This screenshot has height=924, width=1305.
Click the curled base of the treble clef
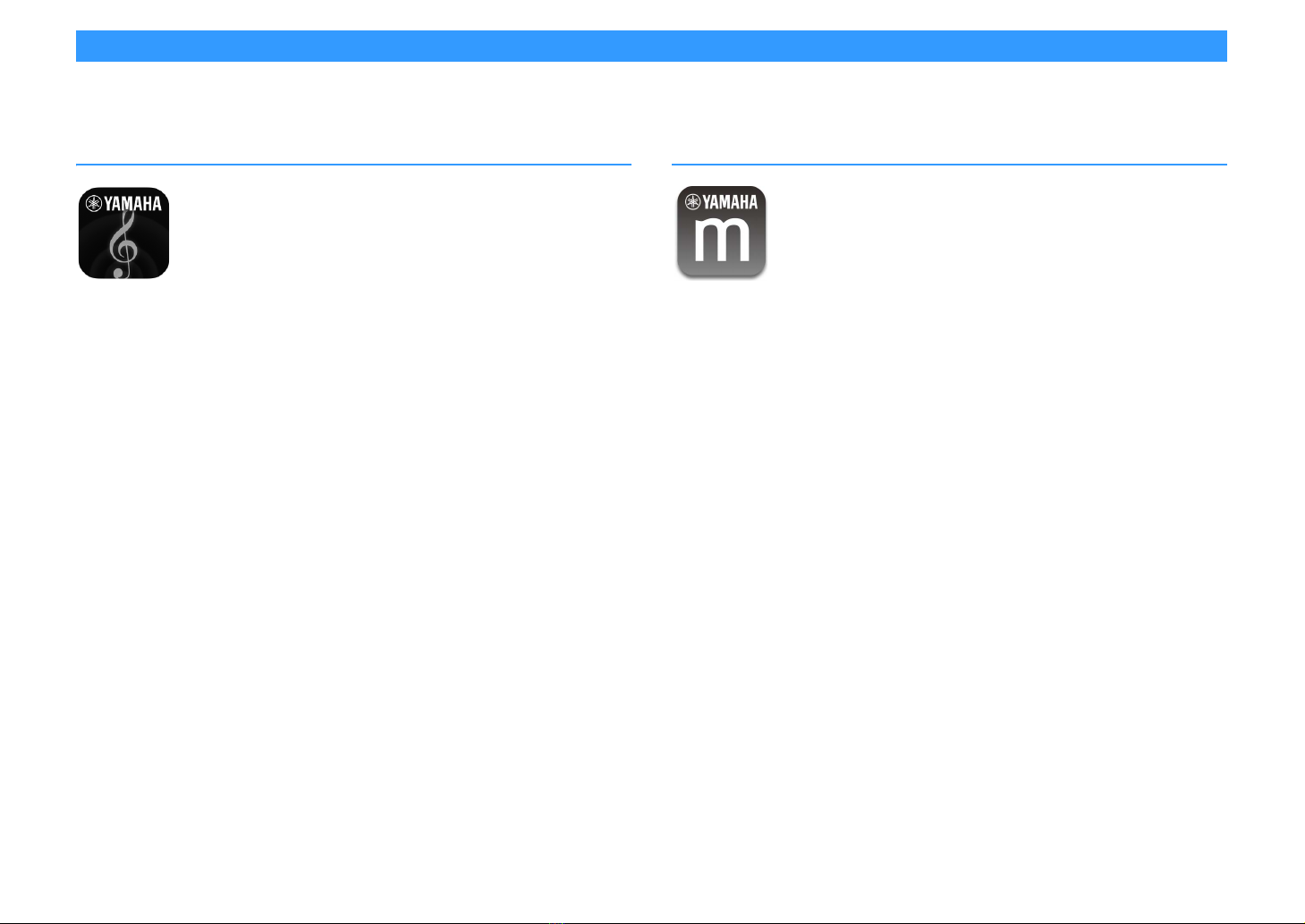click(119, 270)
